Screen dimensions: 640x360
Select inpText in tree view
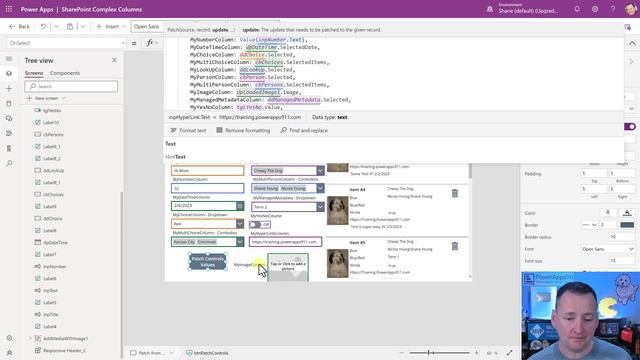point(51,291)
